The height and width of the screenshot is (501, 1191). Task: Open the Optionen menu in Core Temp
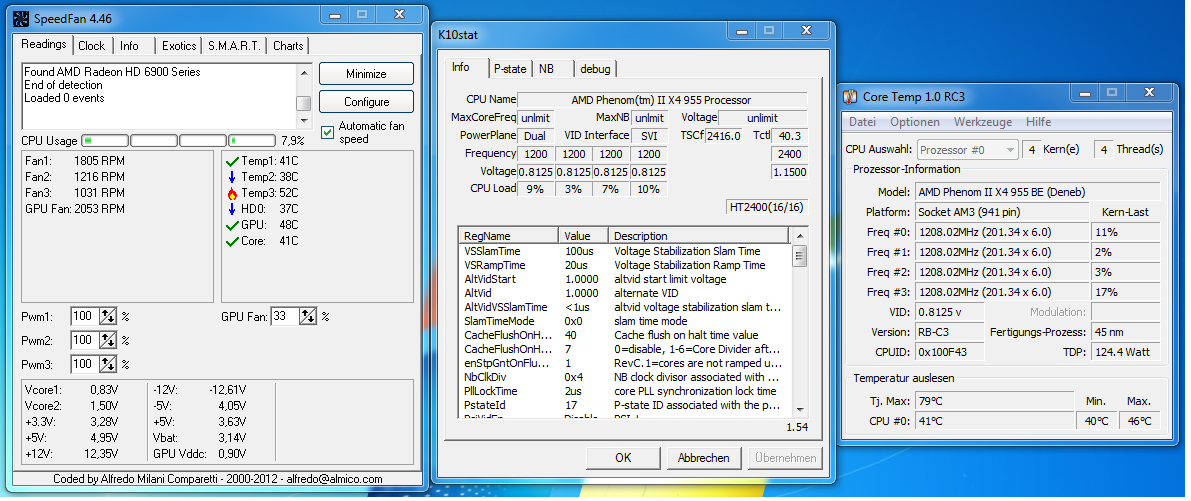915,121
